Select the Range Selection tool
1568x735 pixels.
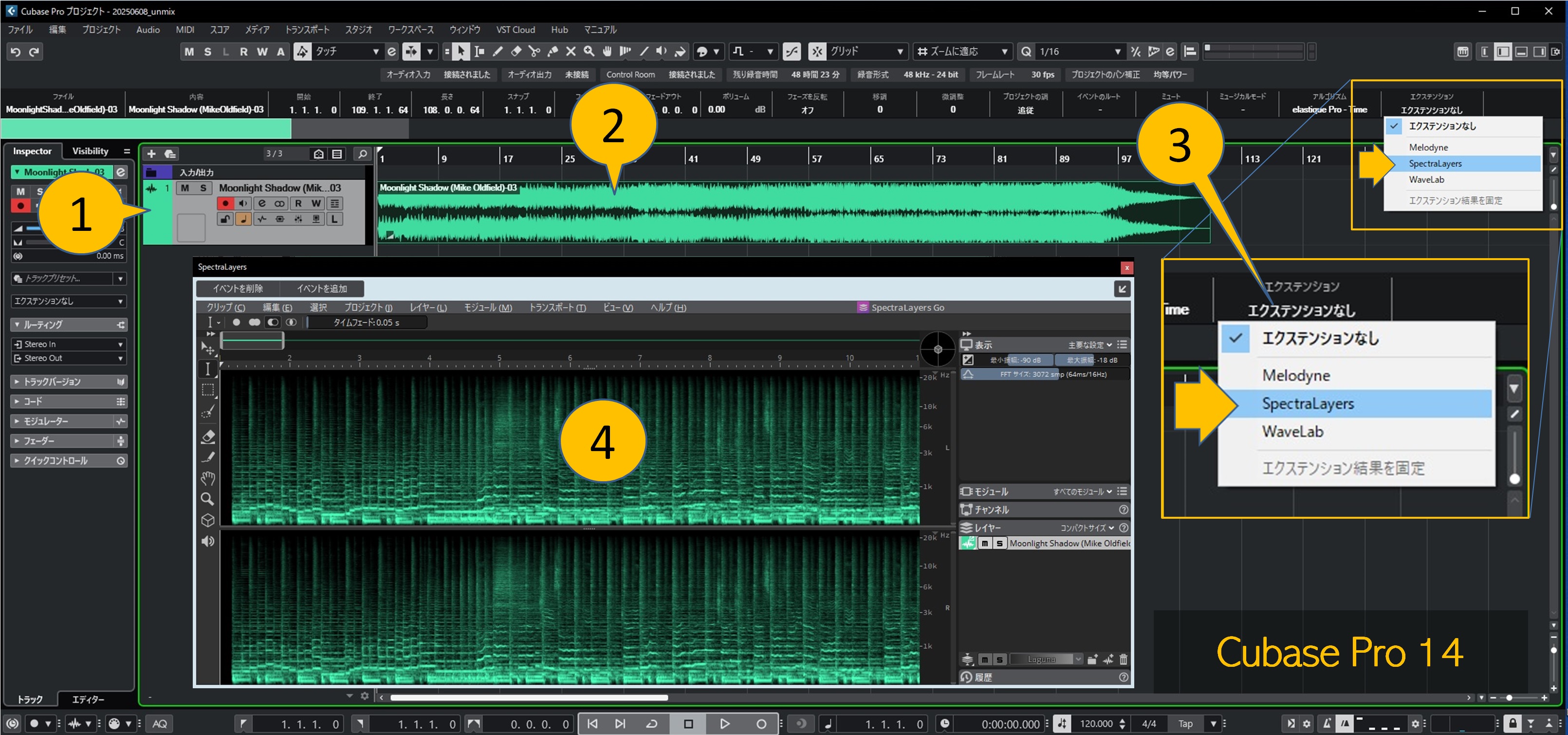[x=480, y=52]
